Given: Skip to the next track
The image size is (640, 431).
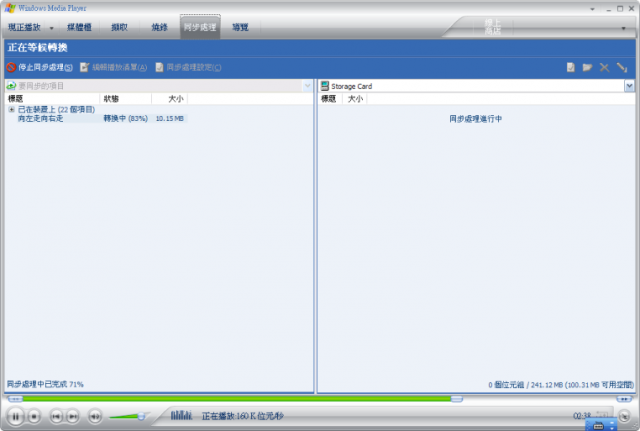Looking at the screenshot, I should click(73, 416).
